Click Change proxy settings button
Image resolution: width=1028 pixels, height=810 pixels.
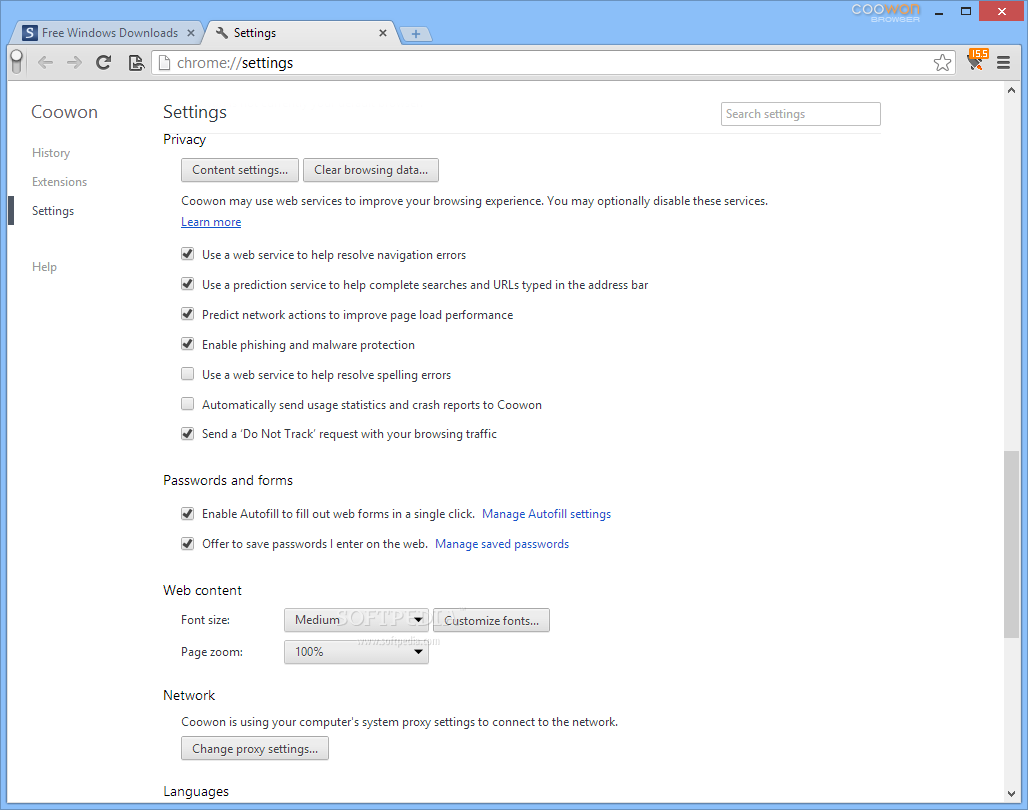(255, 748)
